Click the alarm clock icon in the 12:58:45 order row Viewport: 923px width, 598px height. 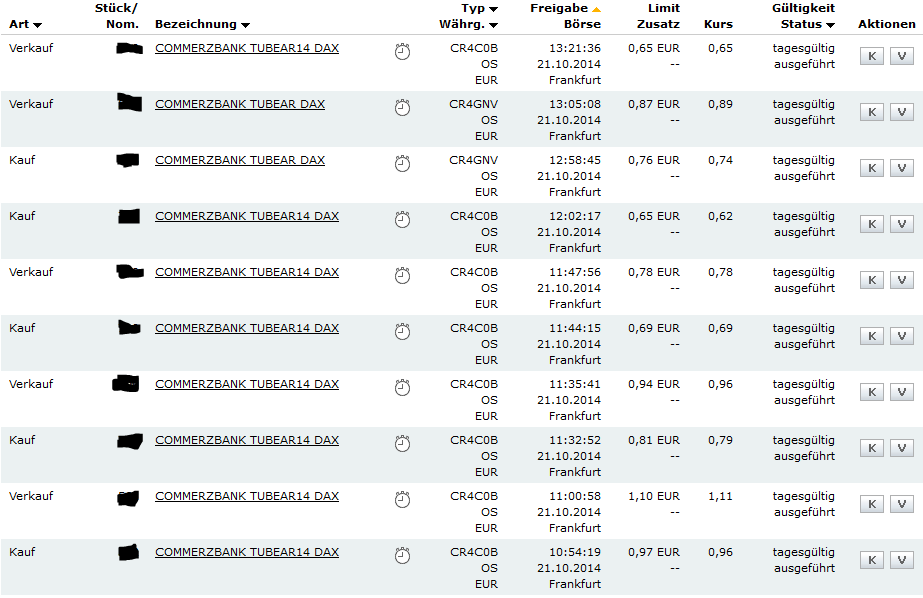pos(402,164)
